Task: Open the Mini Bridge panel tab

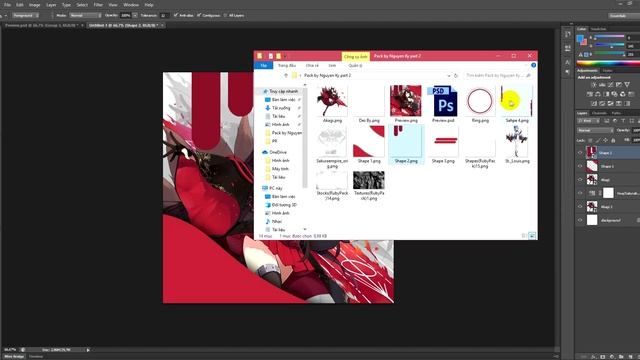Action: 14,356
